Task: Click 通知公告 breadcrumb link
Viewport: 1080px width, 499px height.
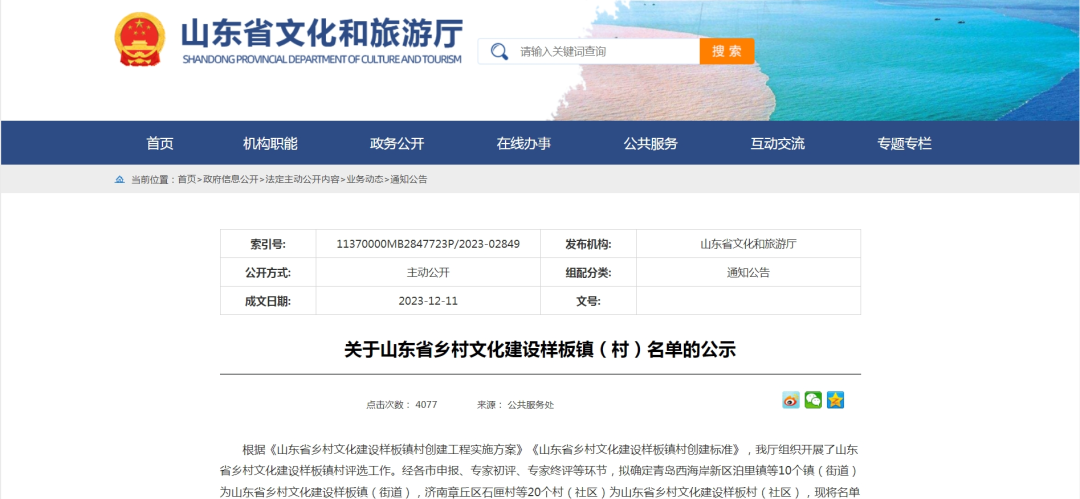Action: click(x=409, y=179)
